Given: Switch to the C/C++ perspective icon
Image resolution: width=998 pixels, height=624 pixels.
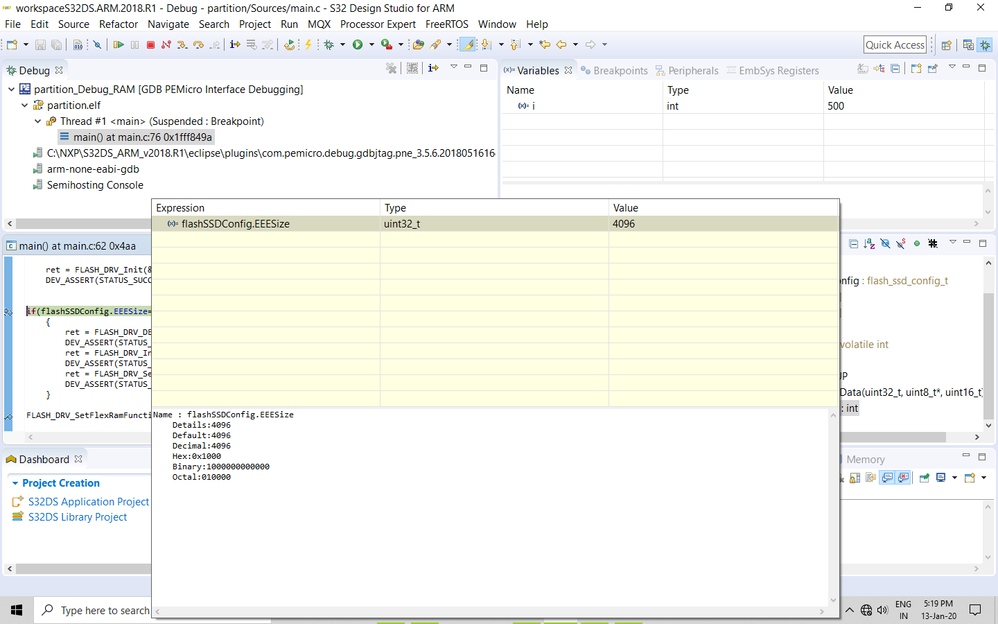Looking at the screenshot, I should tap(968, 45).
